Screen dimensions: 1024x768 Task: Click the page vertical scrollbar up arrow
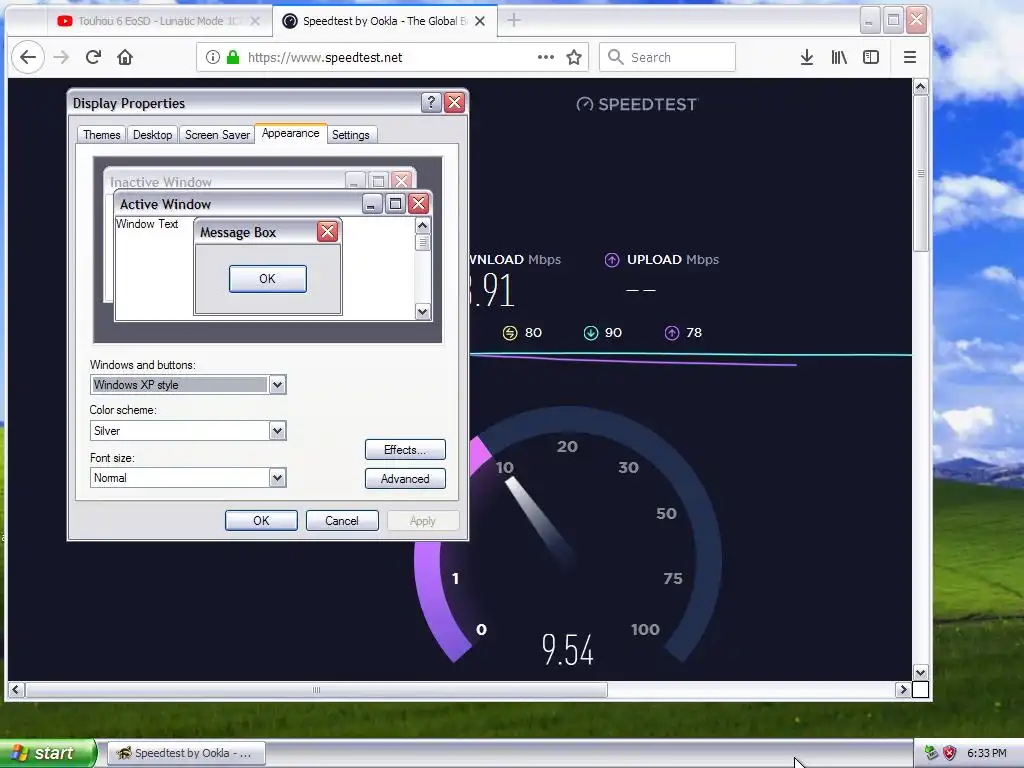coord(921,87)
